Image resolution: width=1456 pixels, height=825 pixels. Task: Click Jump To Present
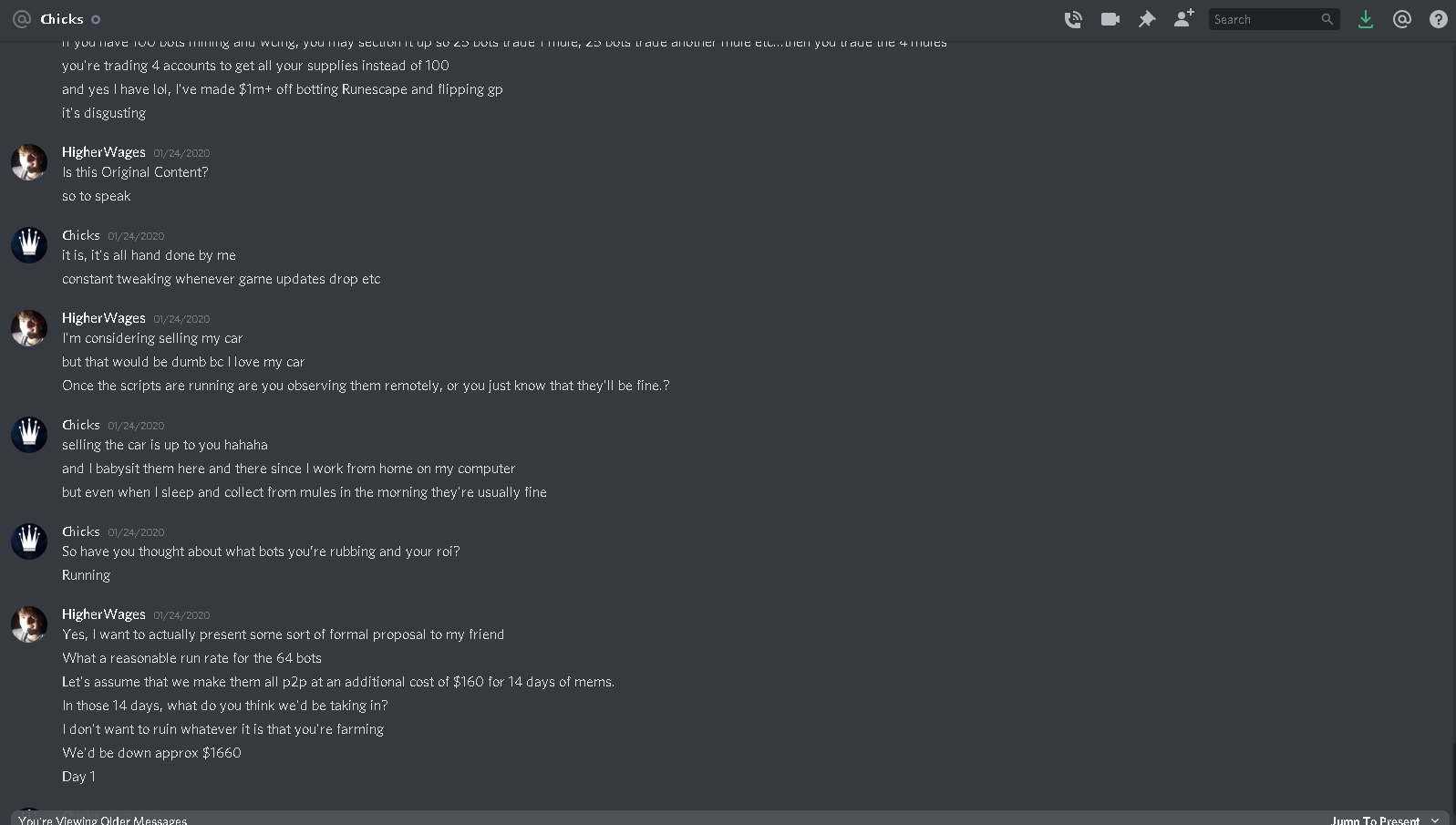[x=1375, y=820]
